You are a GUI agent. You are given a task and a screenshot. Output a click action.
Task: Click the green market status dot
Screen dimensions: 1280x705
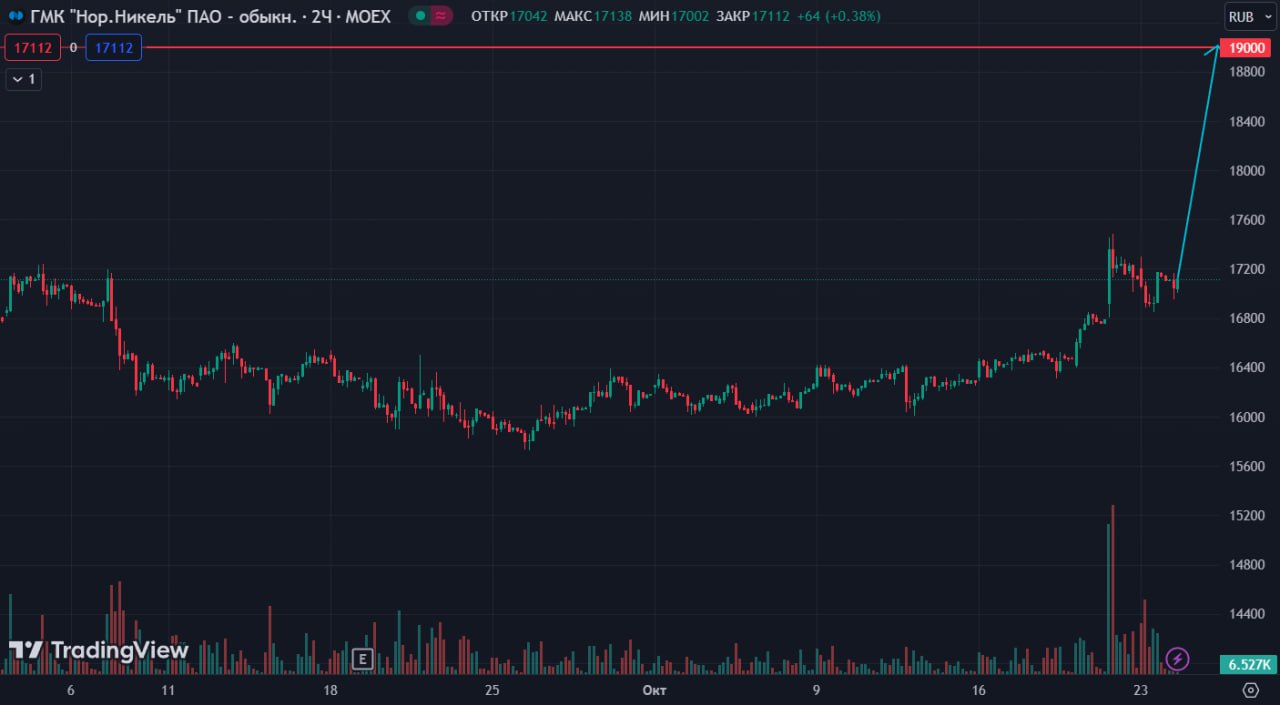(x=420, y=17)
